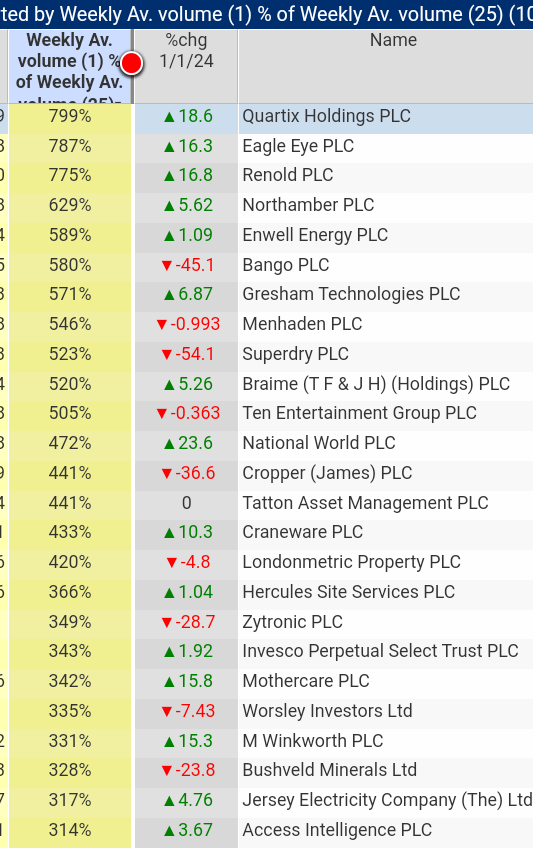Click the red dot marker on column header

click(x=131, y=63)
